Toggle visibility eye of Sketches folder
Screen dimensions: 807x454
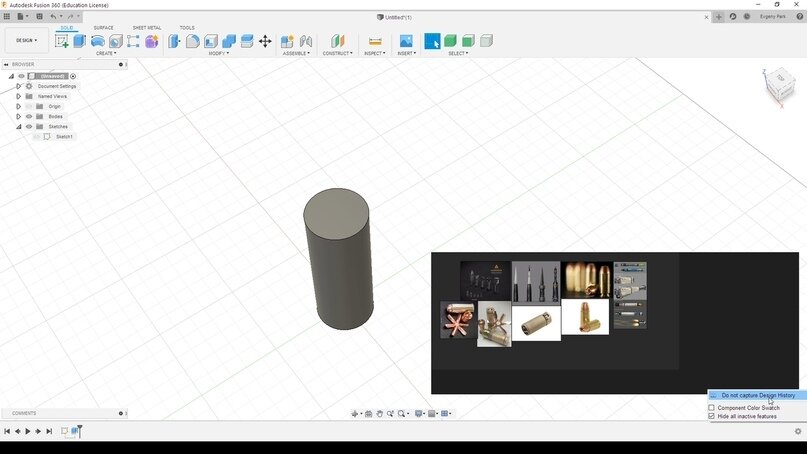(29, 127)
